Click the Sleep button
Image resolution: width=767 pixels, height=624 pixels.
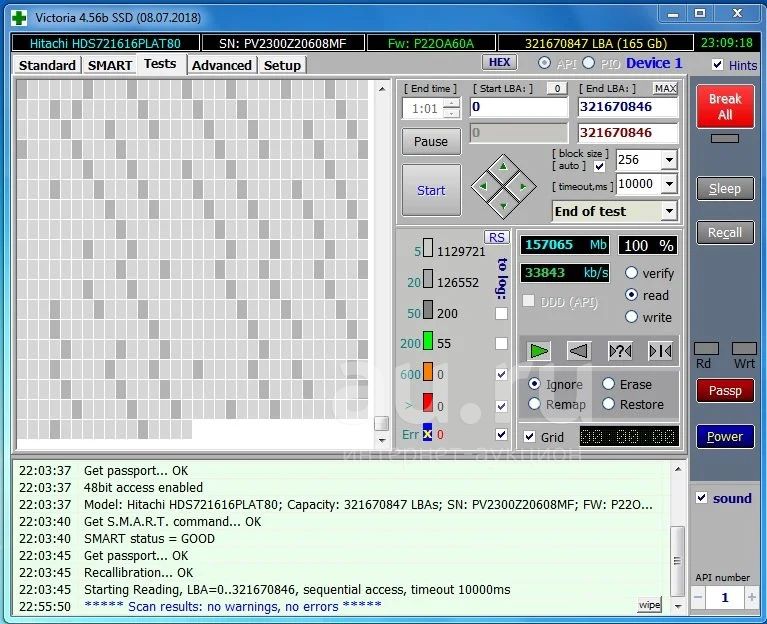click(x=725, y=188)
